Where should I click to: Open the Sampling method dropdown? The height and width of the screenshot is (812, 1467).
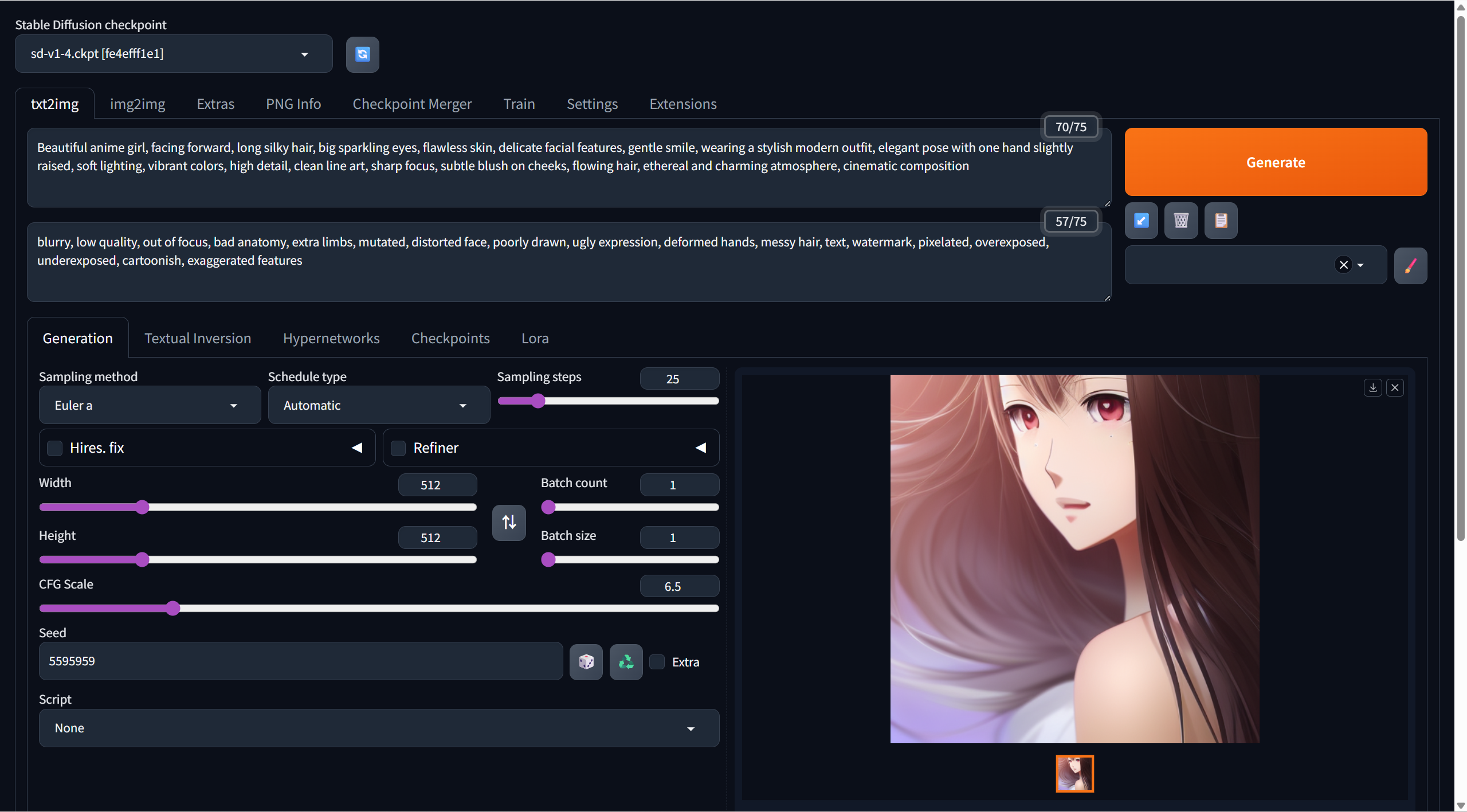click(149, 405)
